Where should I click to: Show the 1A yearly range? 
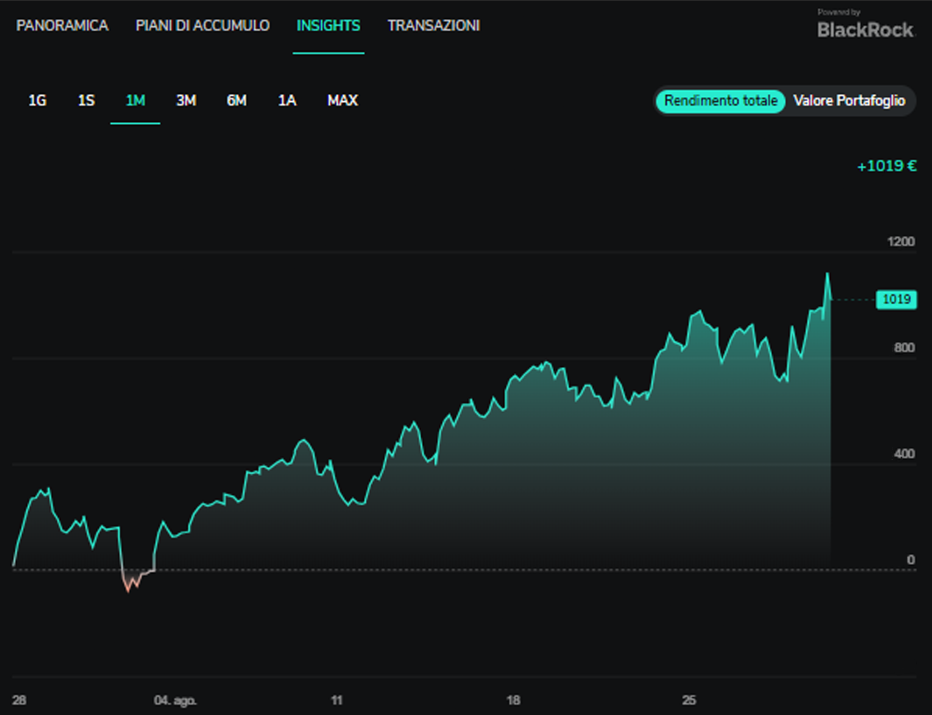pos(287,100)
